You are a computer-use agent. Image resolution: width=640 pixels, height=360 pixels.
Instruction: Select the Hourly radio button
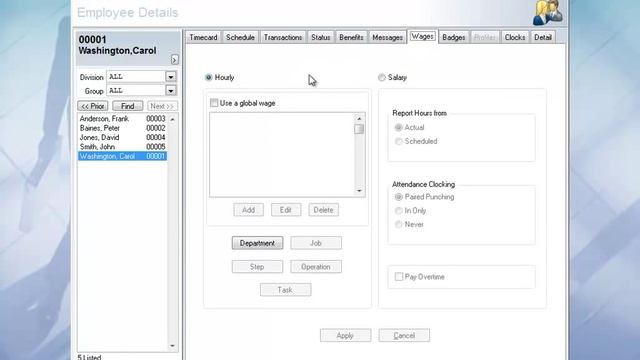[x=209, y=77]
